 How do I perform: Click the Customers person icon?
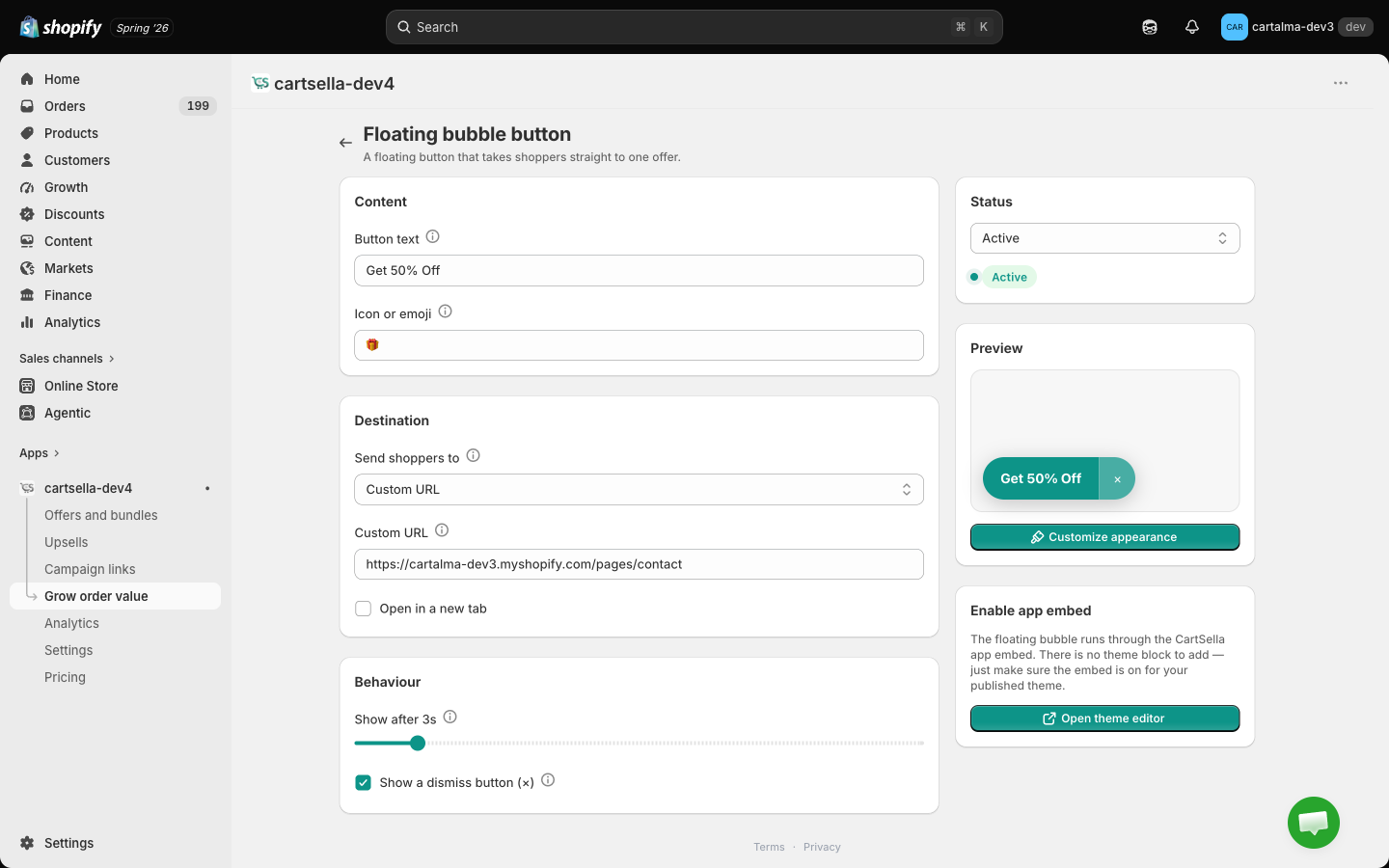(x=27, y=160)
